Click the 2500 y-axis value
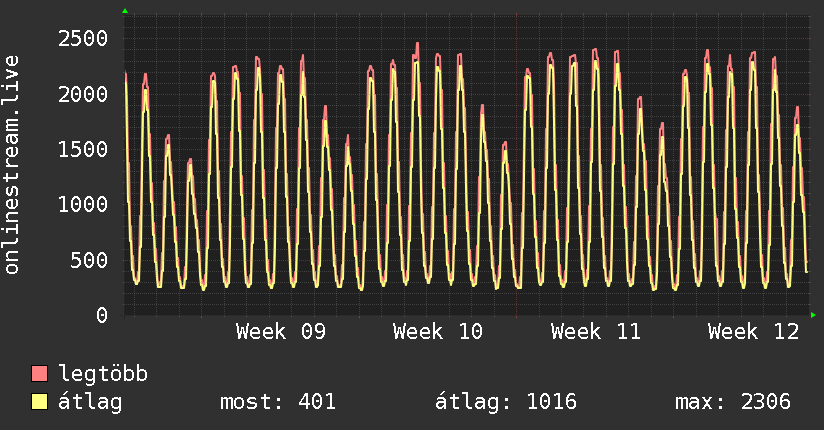This screenshot has height=430, width=824. (83, 39)
